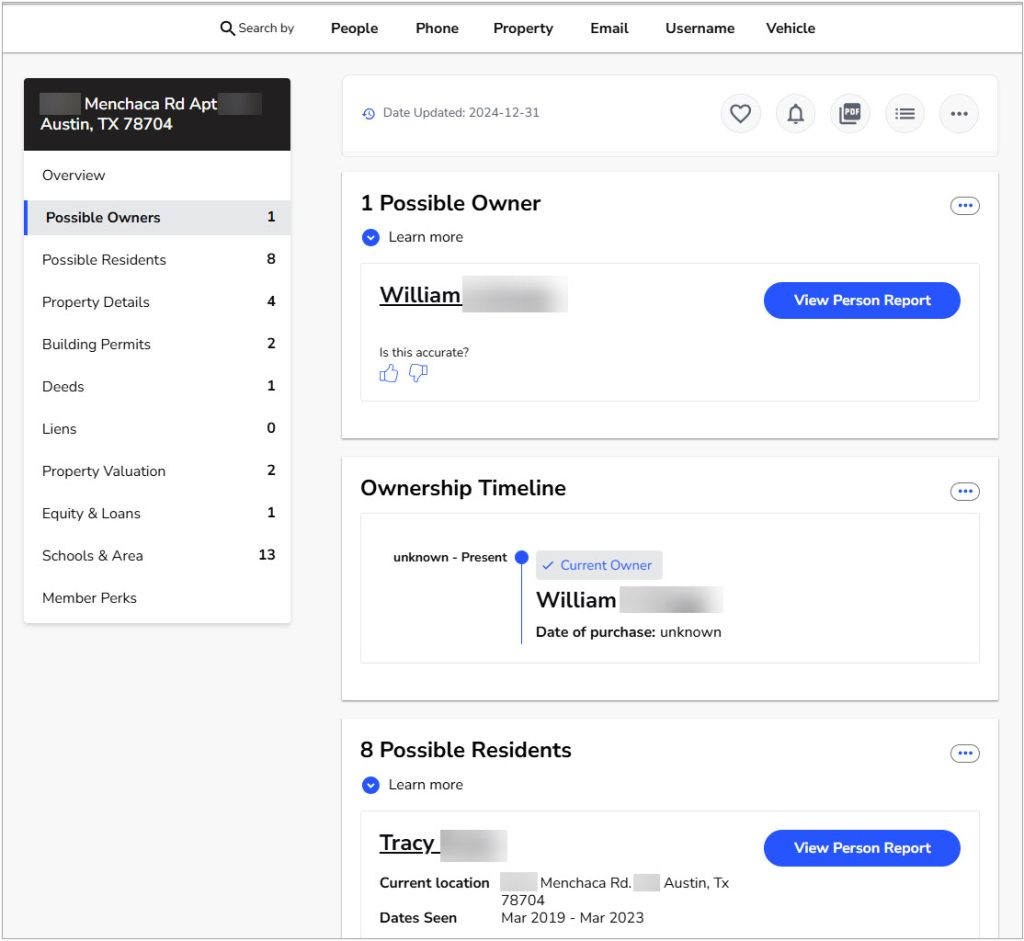Expand Learn more under Possible Residents

(413, 785)
